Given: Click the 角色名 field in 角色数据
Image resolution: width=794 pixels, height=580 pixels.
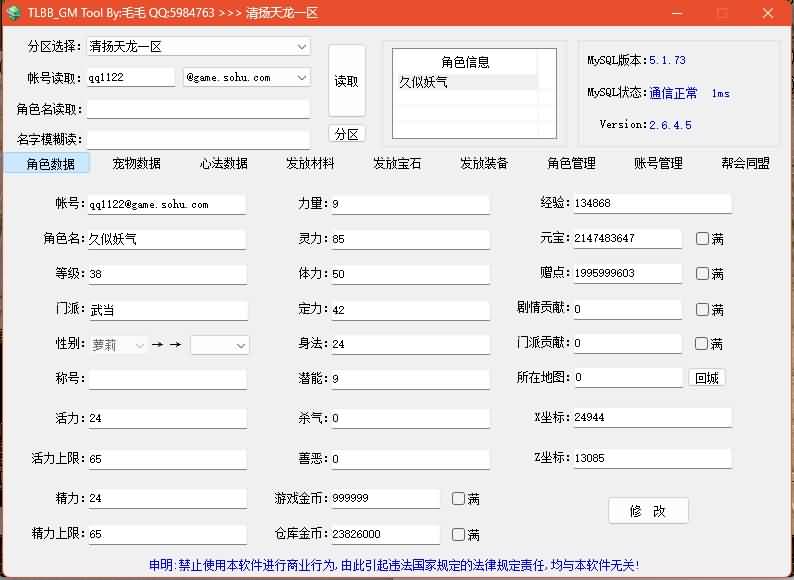Looking at the screenshot, I should [x=167, y=239].
